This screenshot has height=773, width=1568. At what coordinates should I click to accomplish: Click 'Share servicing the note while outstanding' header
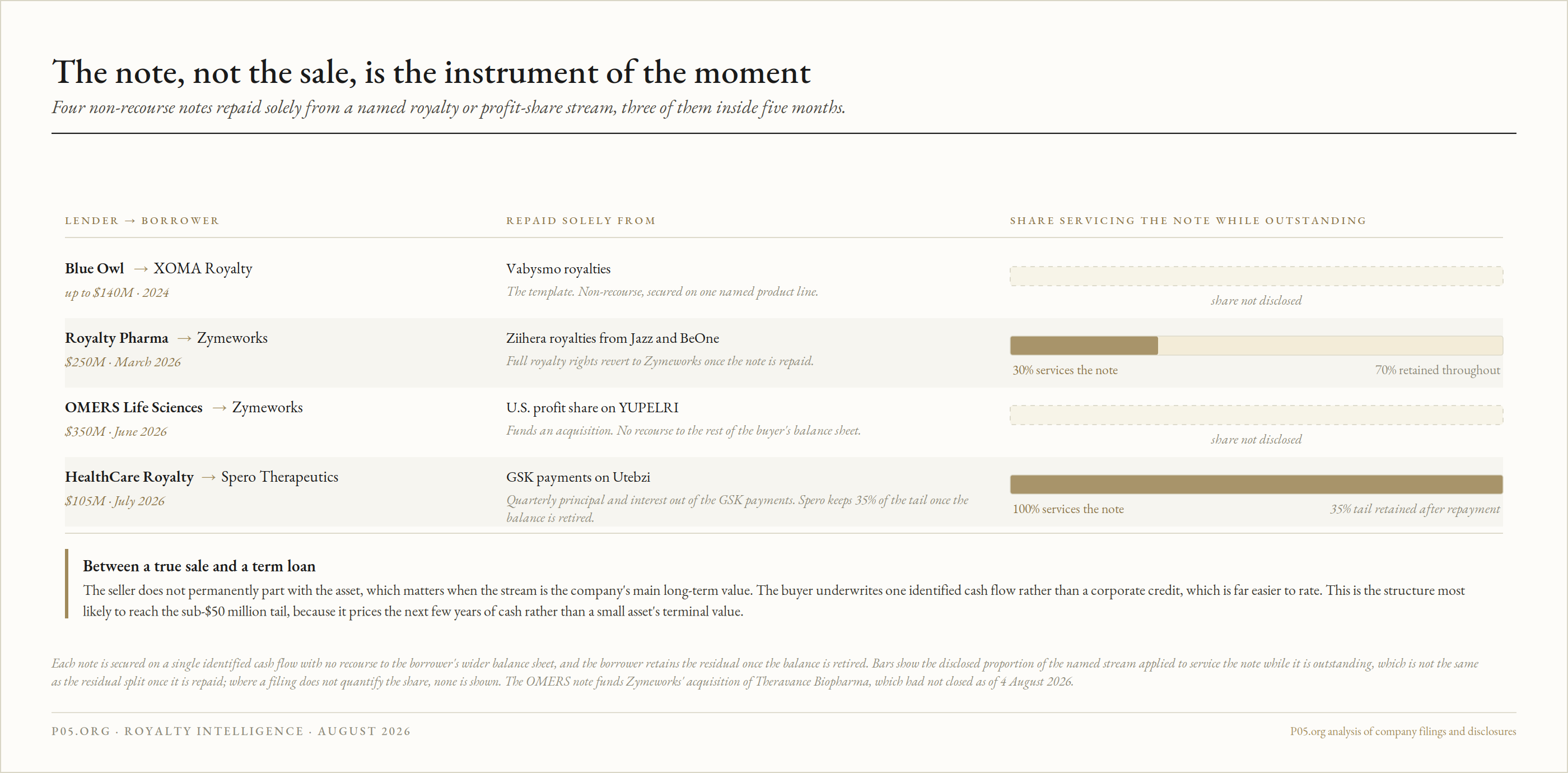[1188, 220]
